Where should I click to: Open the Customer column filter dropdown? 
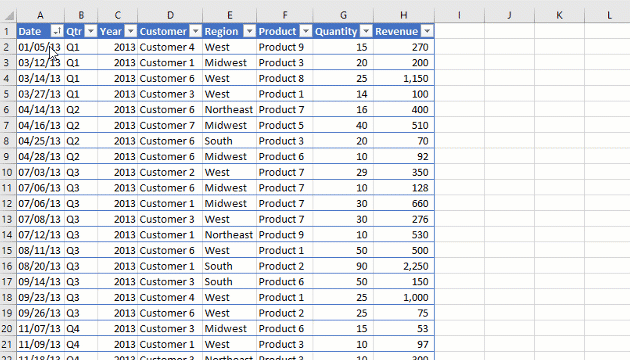click(196, 31)
